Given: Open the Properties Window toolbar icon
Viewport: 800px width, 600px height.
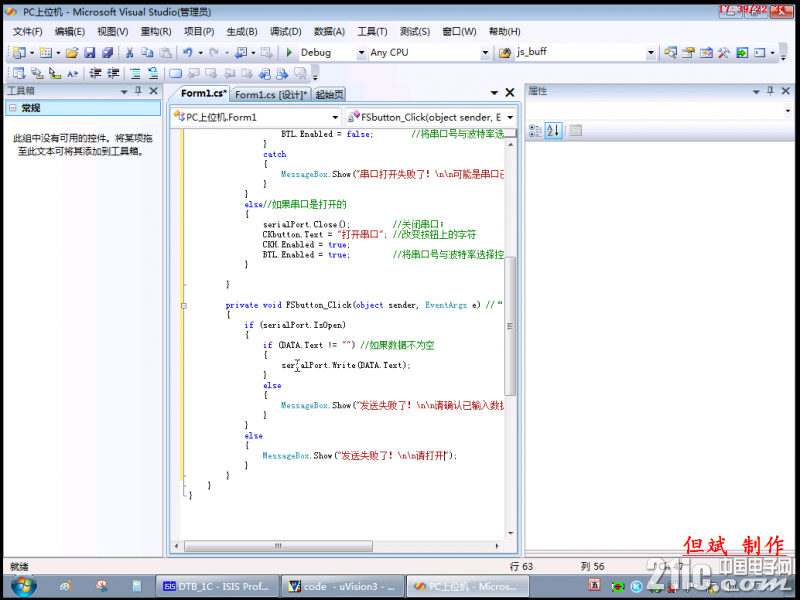Looking at the screenshot, I should click(x=688, y=53).
